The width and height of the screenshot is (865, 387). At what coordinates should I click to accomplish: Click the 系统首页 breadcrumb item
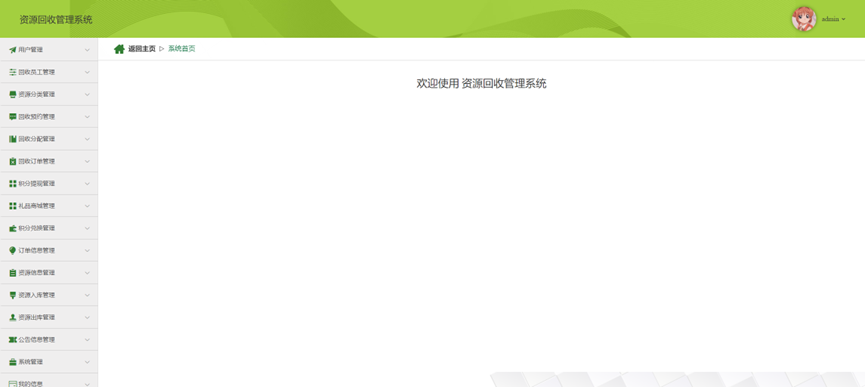(181, 49)
